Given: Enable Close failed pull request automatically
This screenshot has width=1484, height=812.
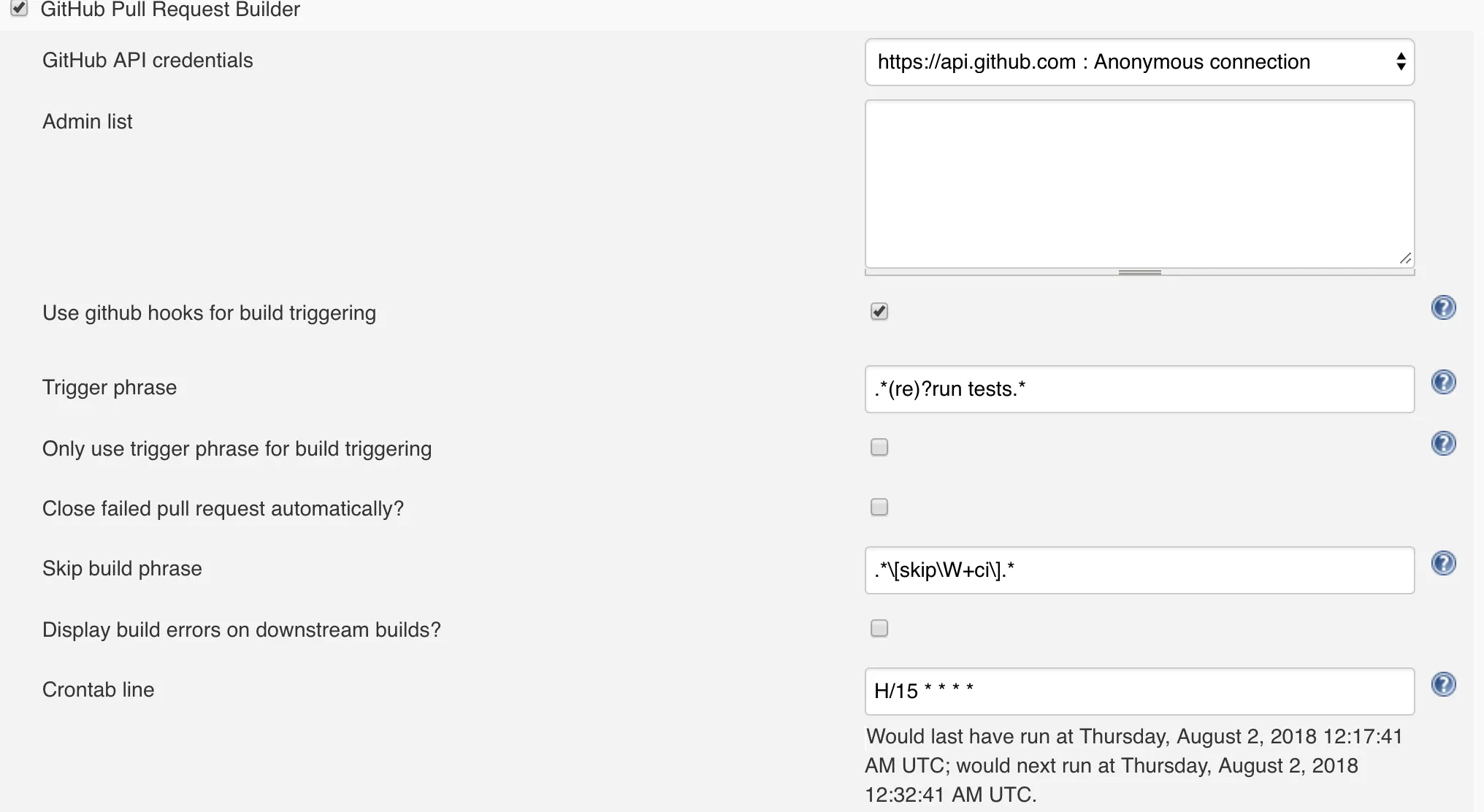Looking at the screenshot, I should pyautogui.click(x=879, y=507).
